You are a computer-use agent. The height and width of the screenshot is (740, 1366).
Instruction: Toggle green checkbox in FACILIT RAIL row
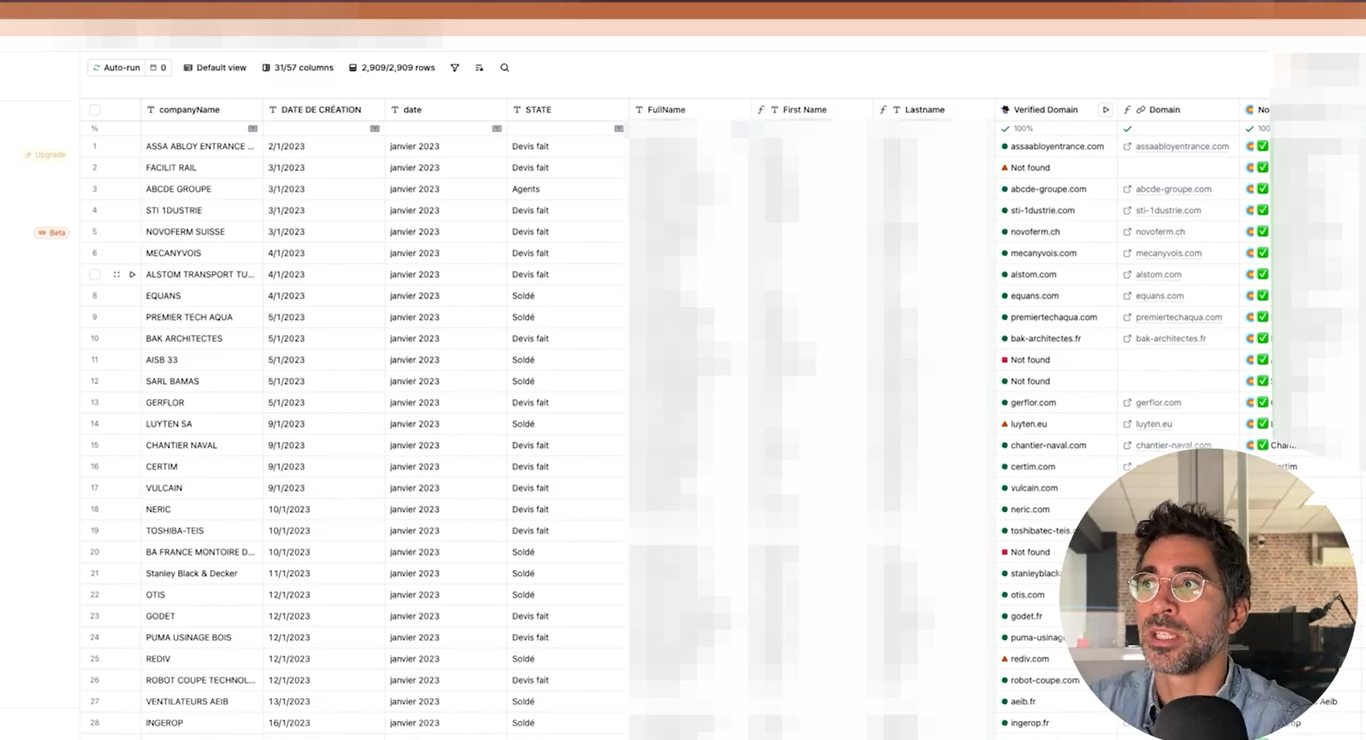click(1263, 168)
